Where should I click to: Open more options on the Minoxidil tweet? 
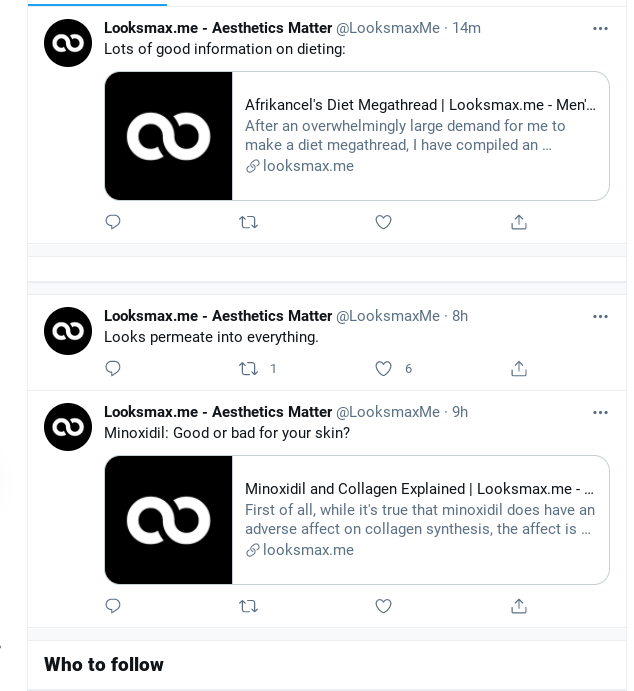coord(600,412)
